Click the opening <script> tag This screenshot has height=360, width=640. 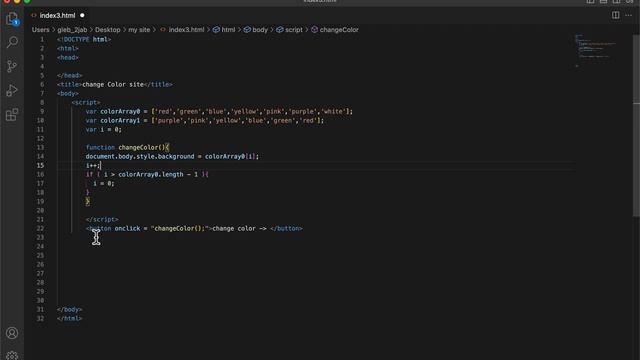pyautogui.click(x=86, y=102)
